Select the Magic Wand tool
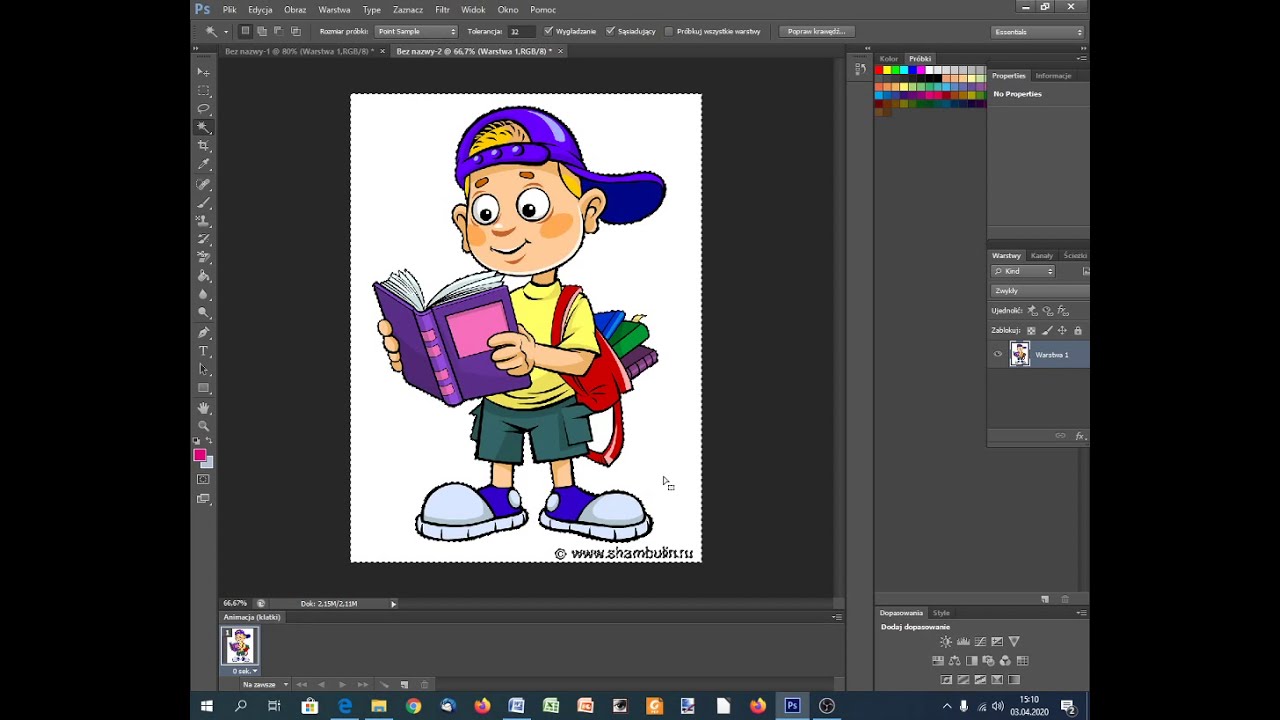This screenshot has width=1280, height=720. tap(203, 128)
